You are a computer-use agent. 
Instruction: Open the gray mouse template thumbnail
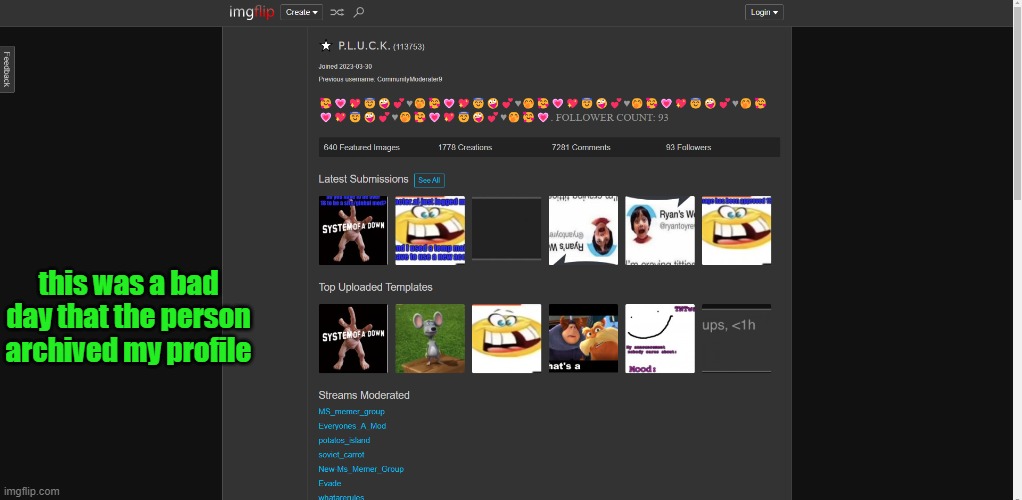(430, 338)
